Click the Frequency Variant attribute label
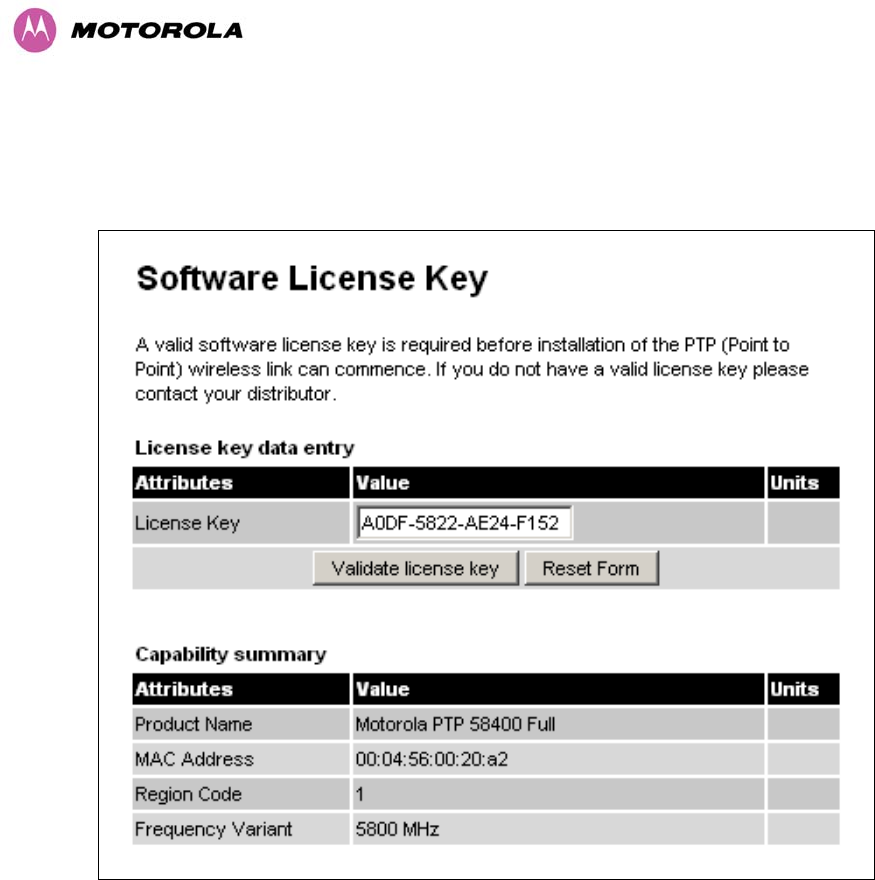 214,829
